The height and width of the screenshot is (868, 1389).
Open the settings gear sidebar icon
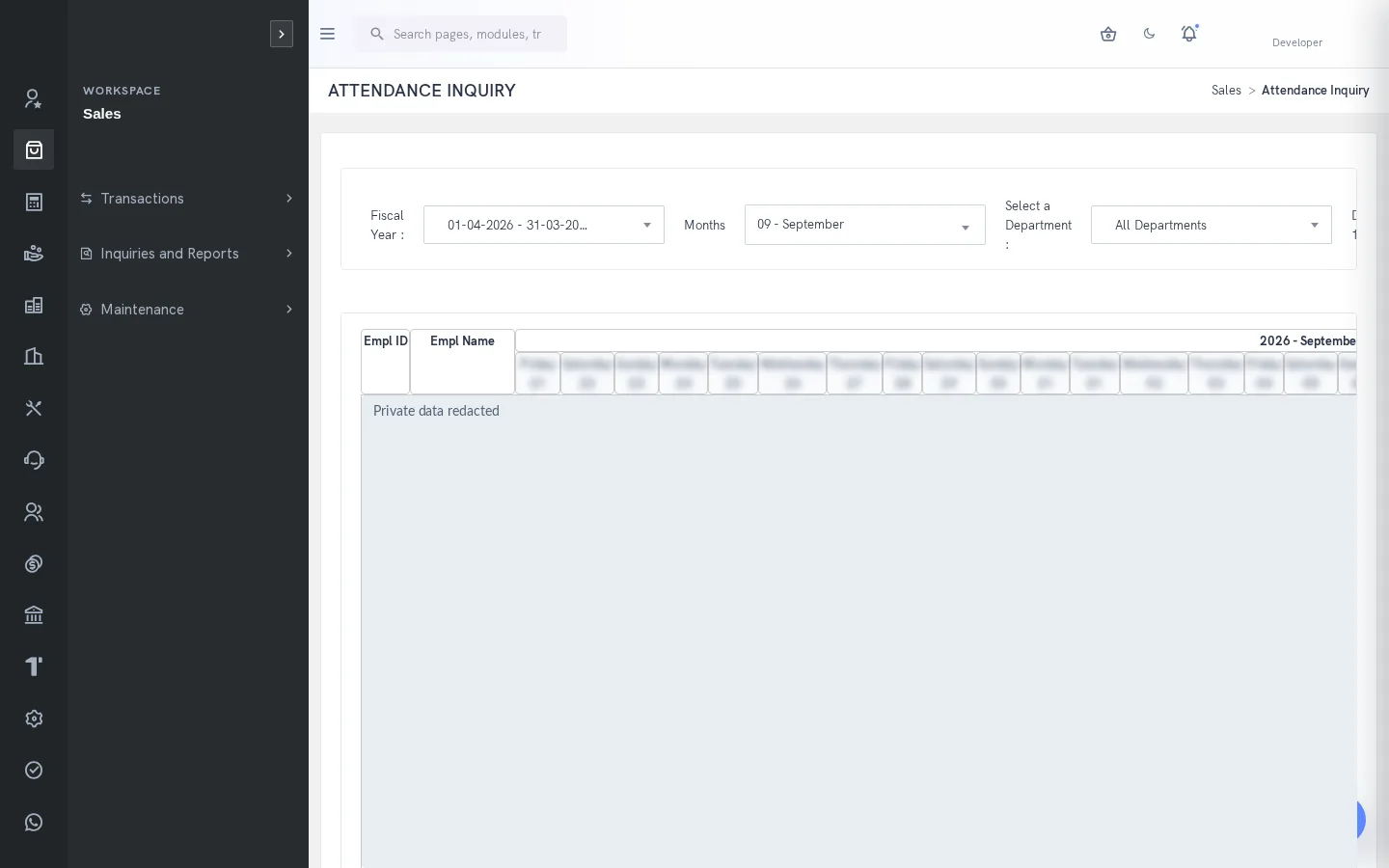click(x=34, y=719)
